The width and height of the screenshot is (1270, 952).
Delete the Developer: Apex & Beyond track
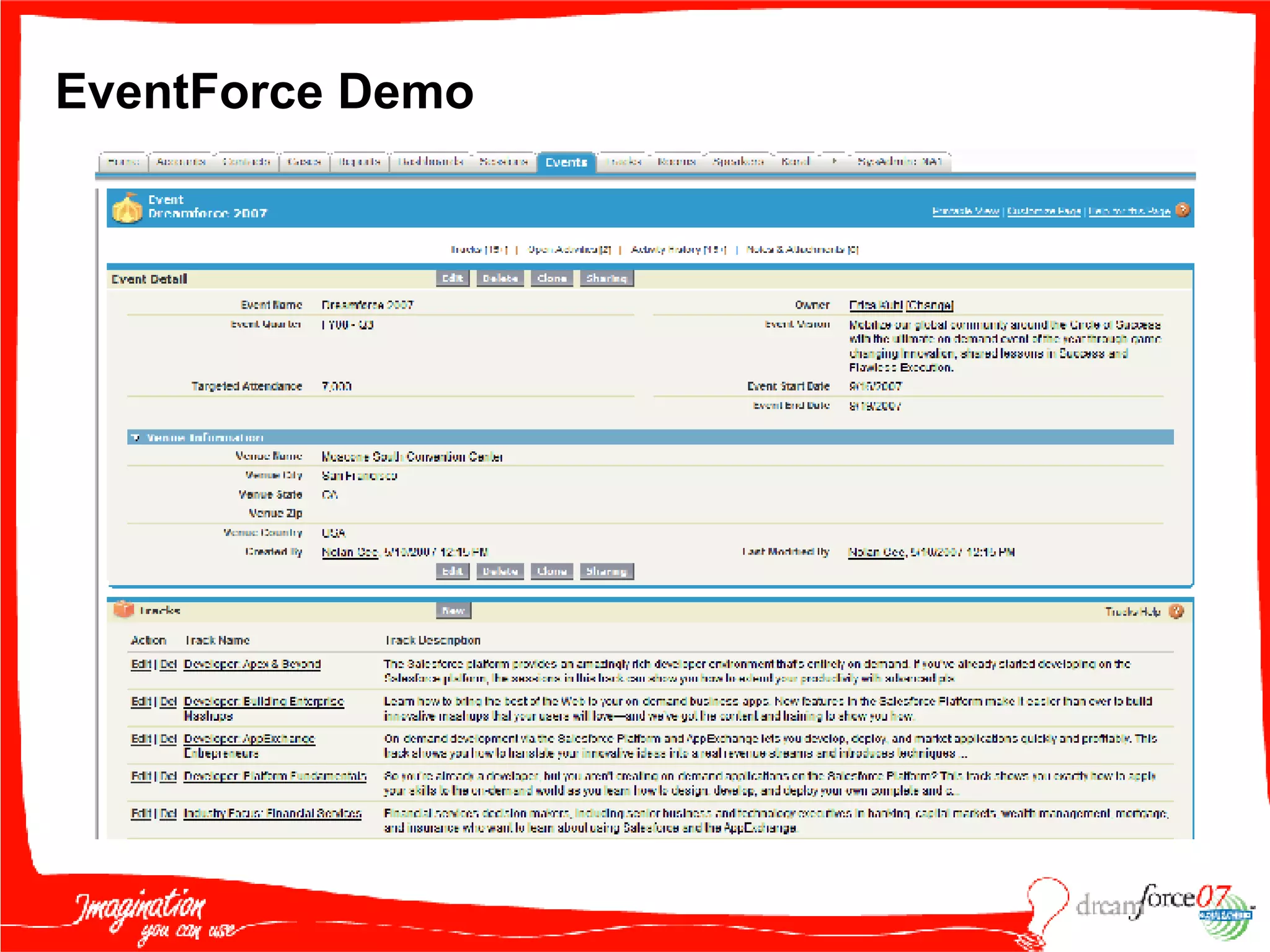(168, 664)
